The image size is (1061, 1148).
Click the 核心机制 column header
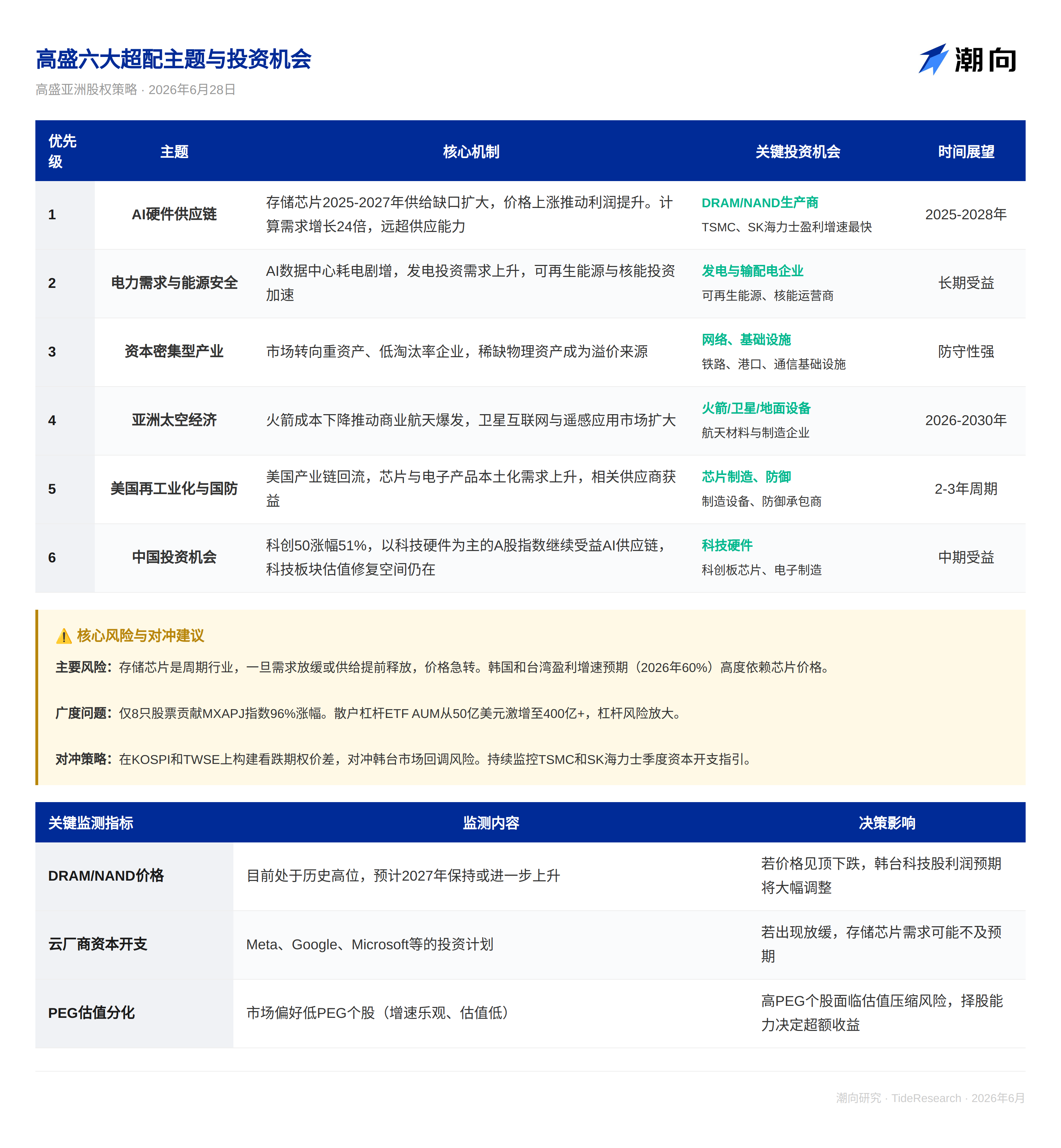coord(471,151)
